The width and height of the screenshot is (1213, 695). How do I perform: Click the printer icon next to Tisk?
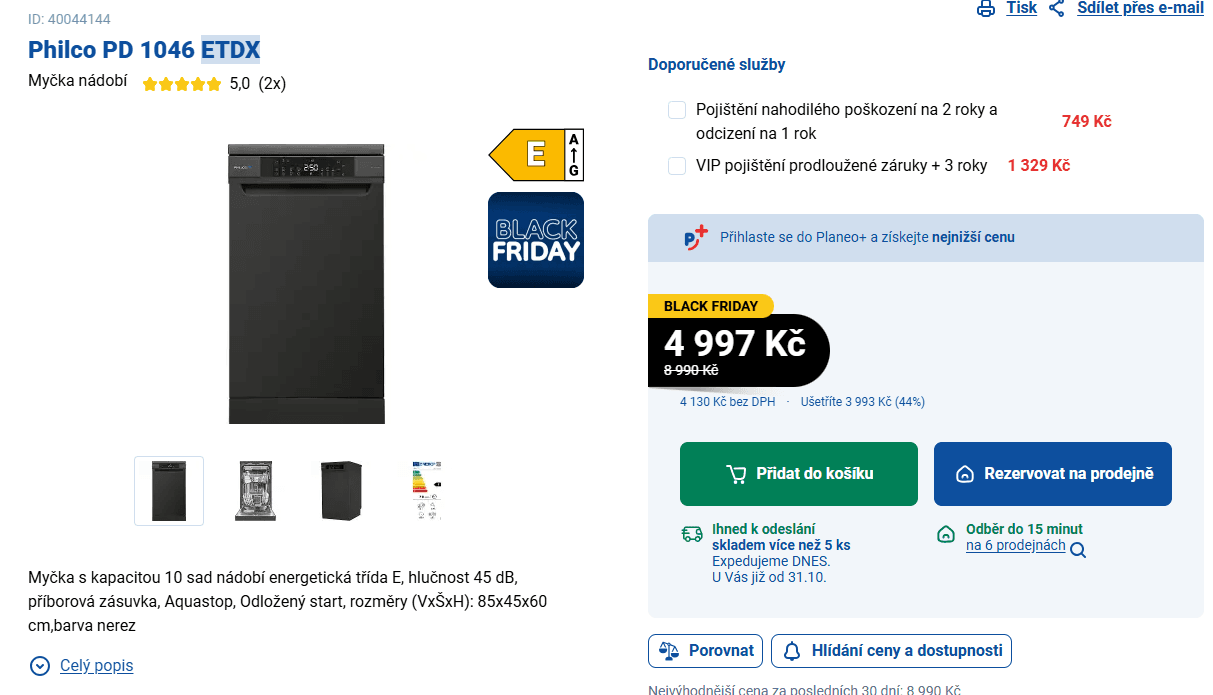coord(986,8)
